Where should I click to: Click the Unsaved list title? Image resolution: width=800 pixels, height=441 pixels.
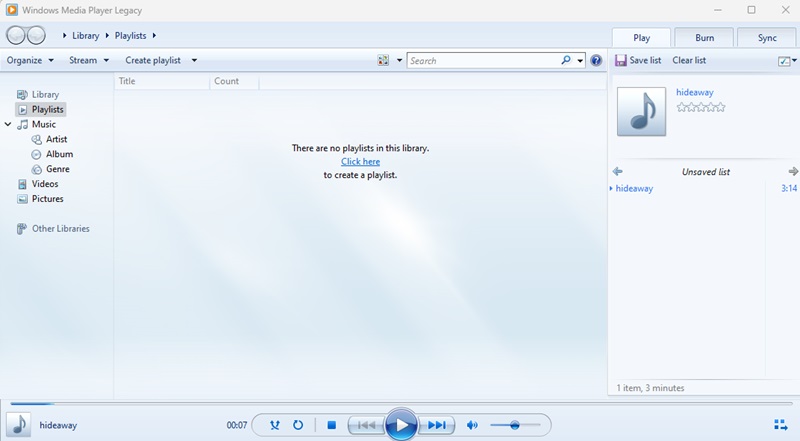tap(706, 172)
